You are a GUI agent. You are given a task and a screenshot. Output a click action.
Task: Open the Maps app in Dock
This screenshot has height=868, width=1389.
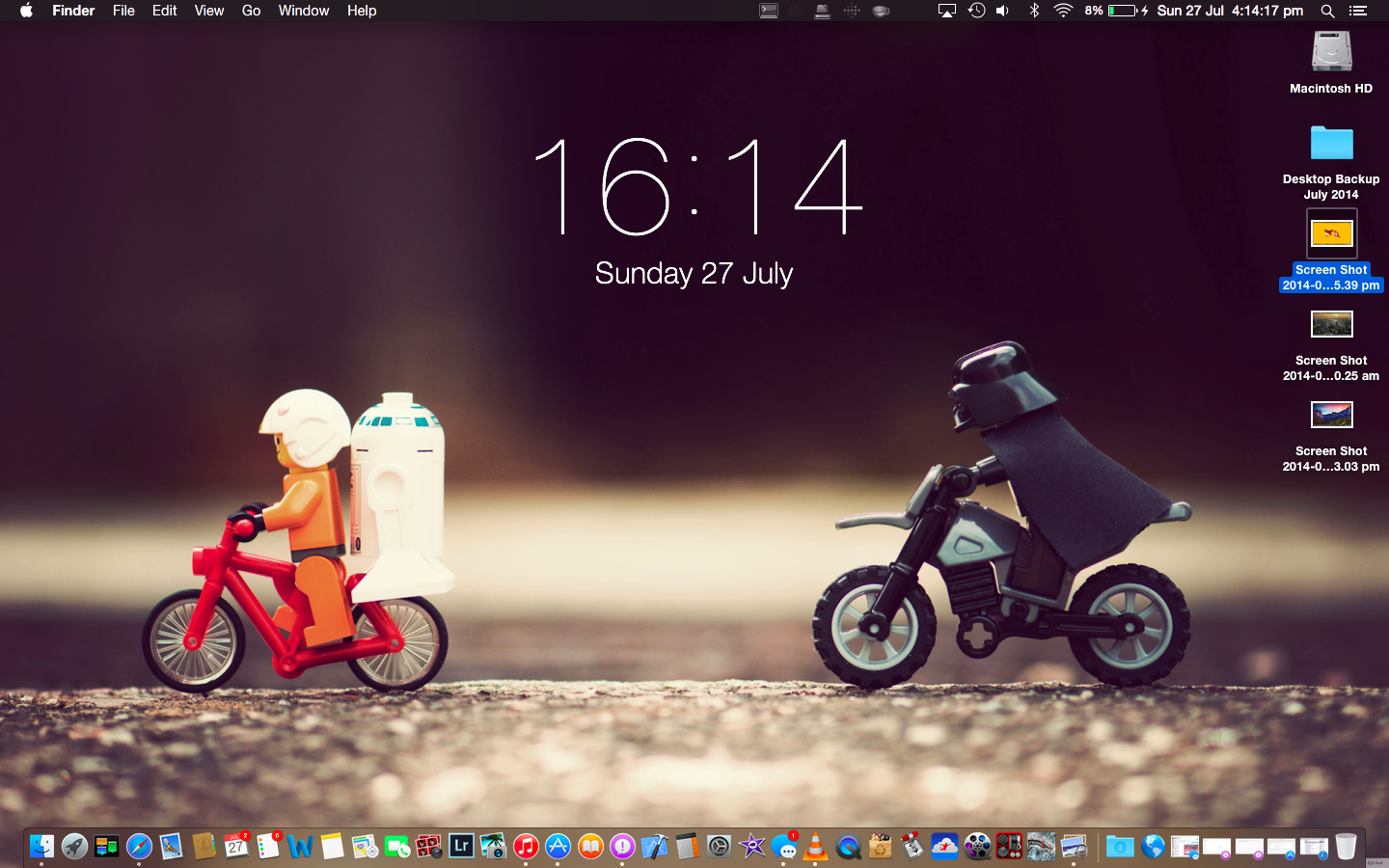pos(365,847)
